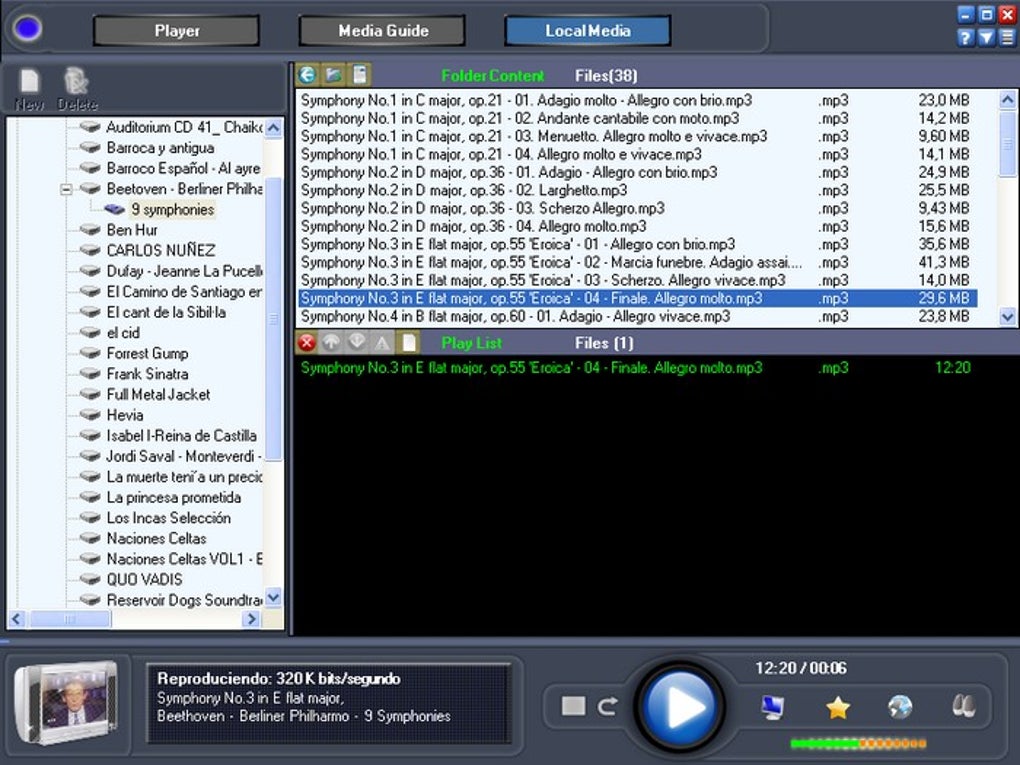
Task: Click the 12:20 / 00:06 time display
Action: tap(801, 668)
